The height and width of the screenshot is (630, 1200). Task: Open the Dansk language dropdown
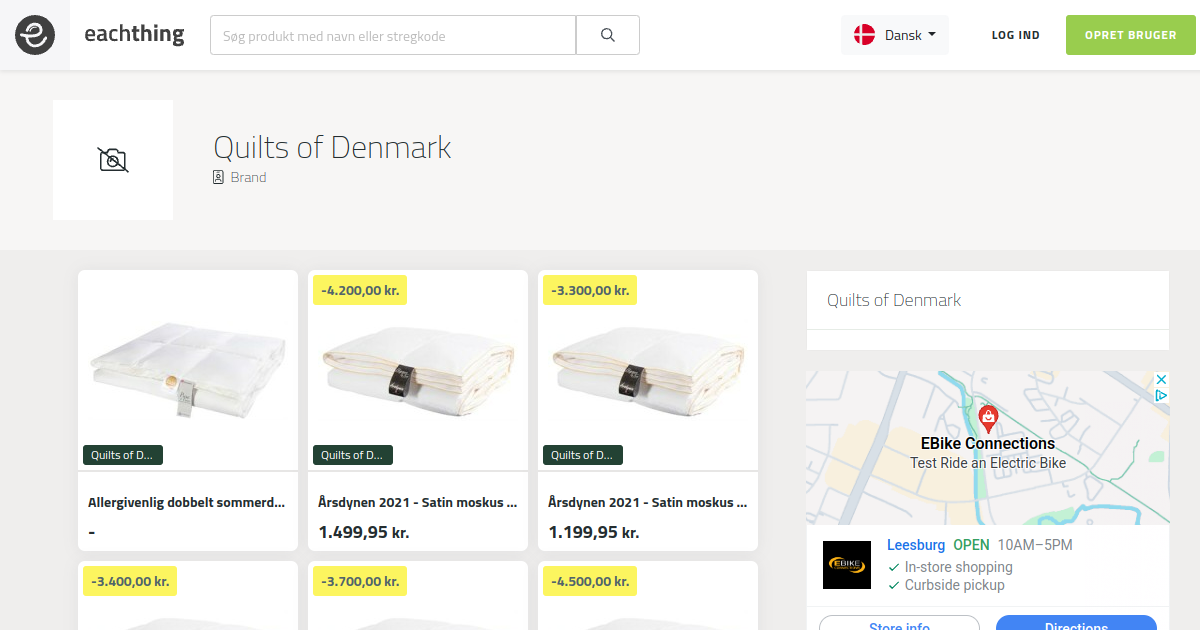(895, 35)
